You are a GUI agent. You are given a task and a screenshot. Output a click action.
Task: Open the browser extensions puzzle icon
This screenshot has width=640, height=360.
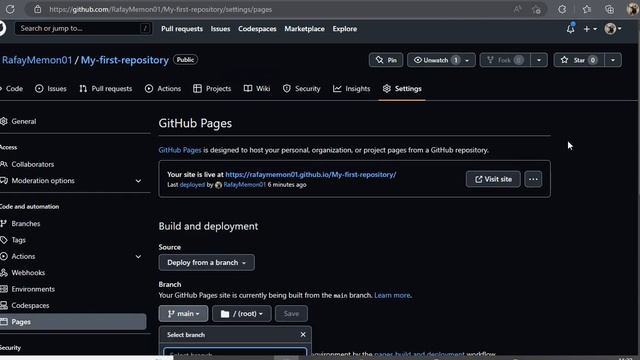pos(562,9)
